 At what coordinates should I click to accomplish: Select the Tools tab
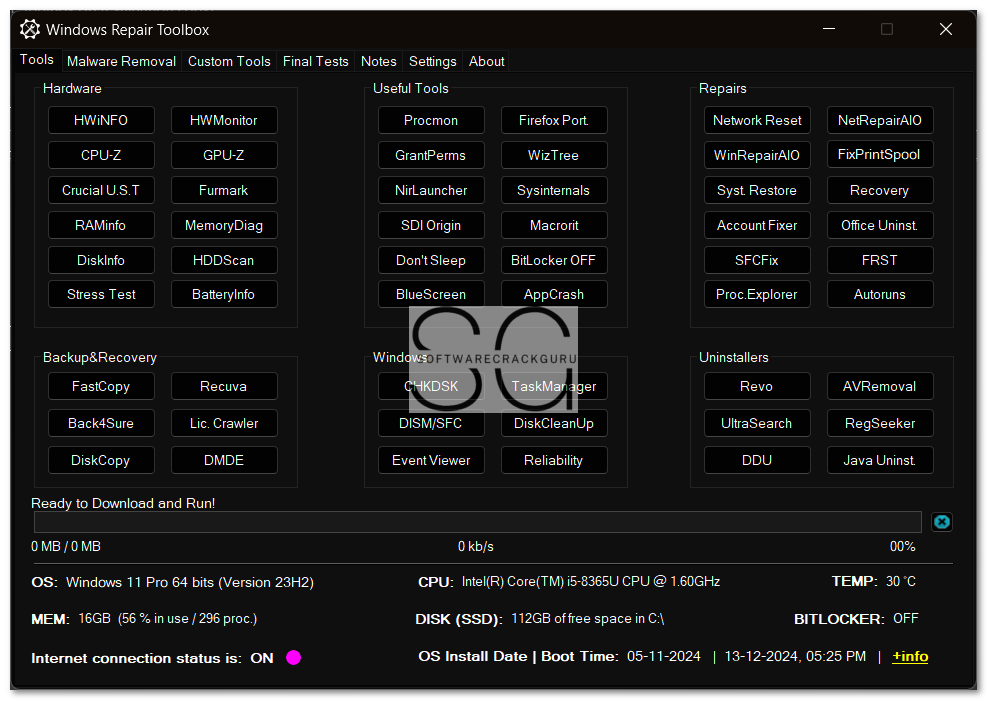click(37, 59)
